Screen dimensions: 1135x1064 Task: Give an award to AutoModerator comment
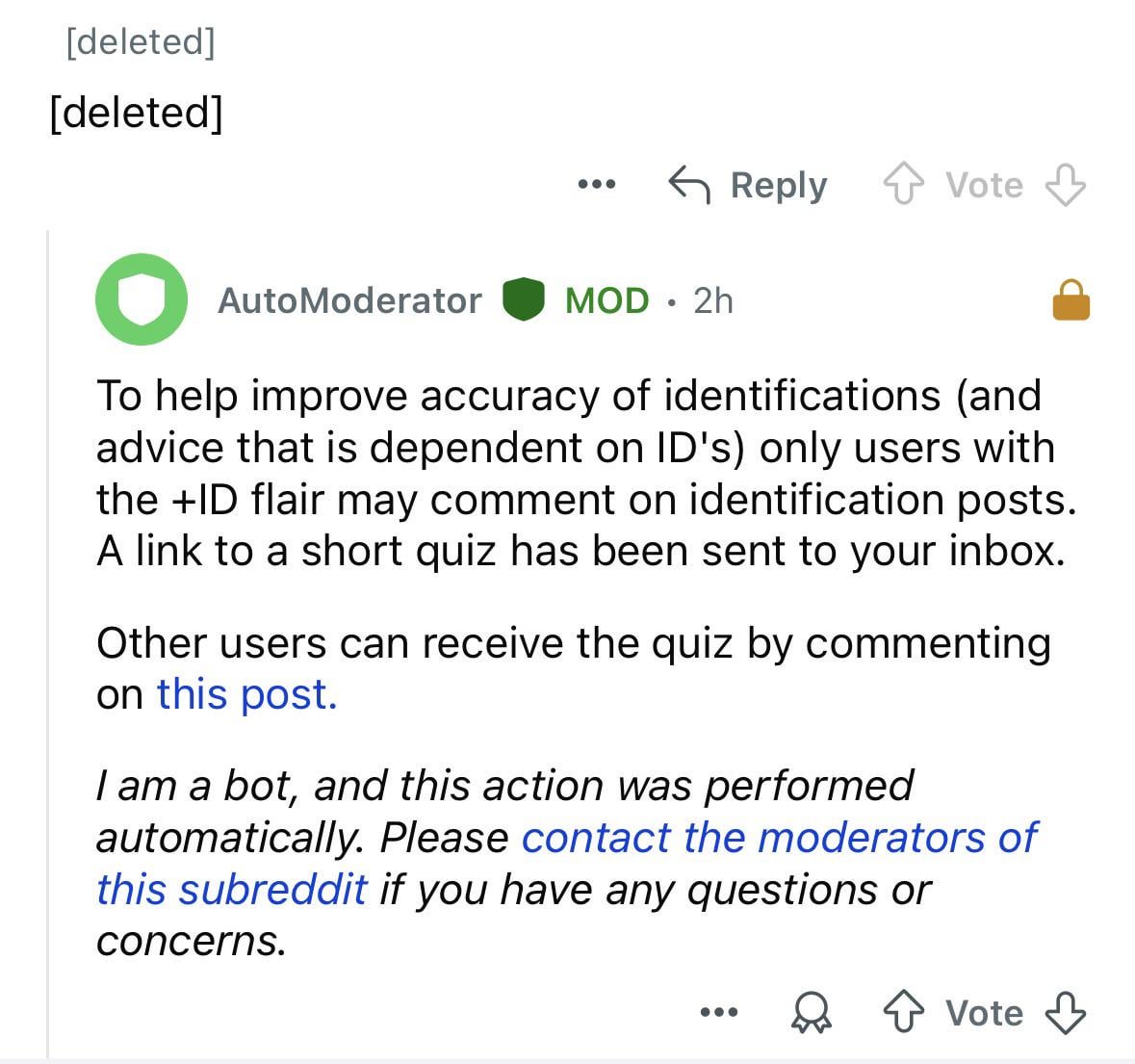[x=811, y=1013]
